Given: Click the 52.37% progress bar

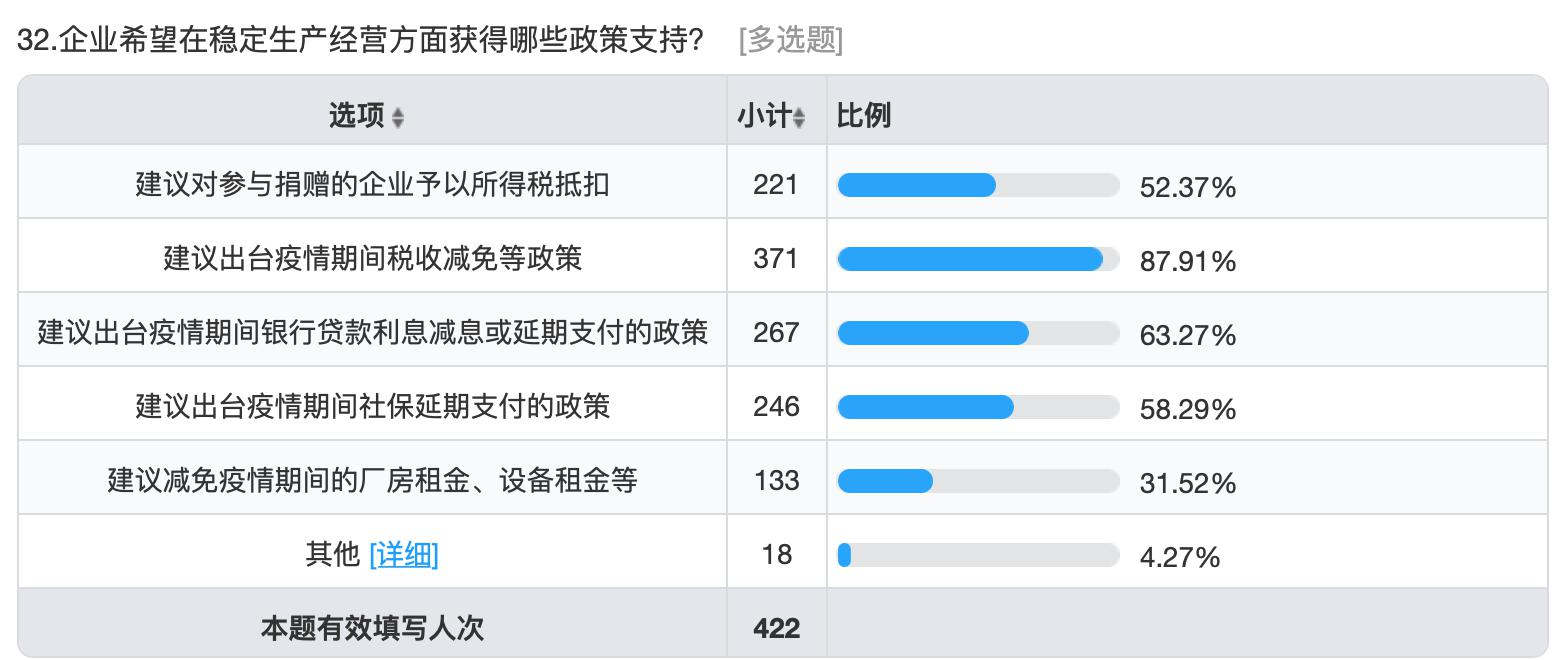Looking at the screenshot, I should (x=977, y=185).
